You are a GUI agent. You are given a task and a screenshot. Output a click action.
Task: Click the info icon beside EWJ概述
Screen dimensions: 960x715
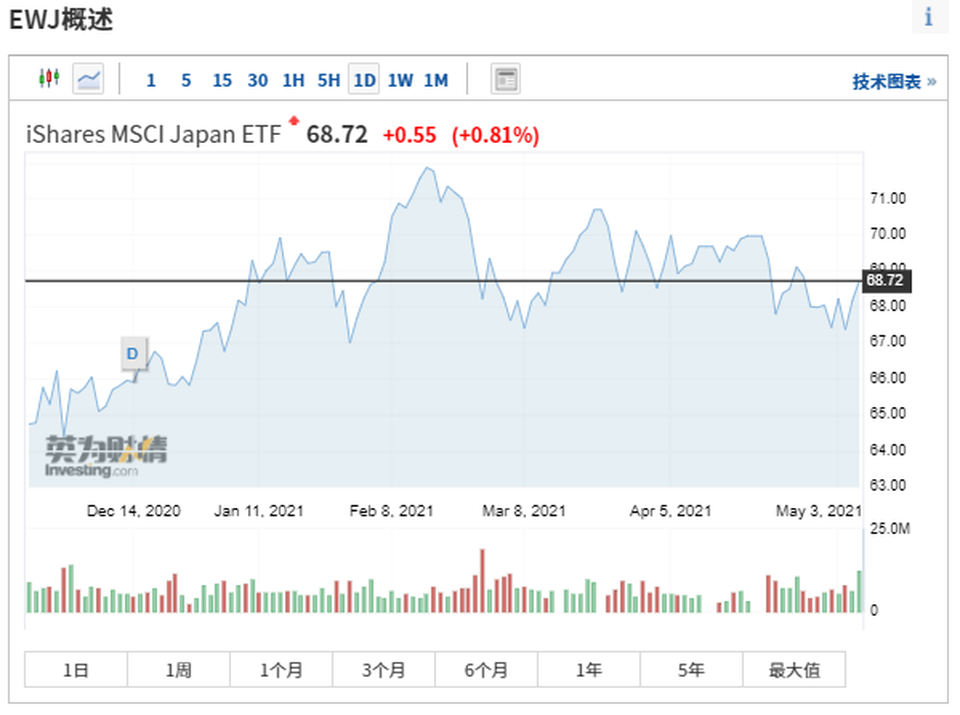click(929, 17)
